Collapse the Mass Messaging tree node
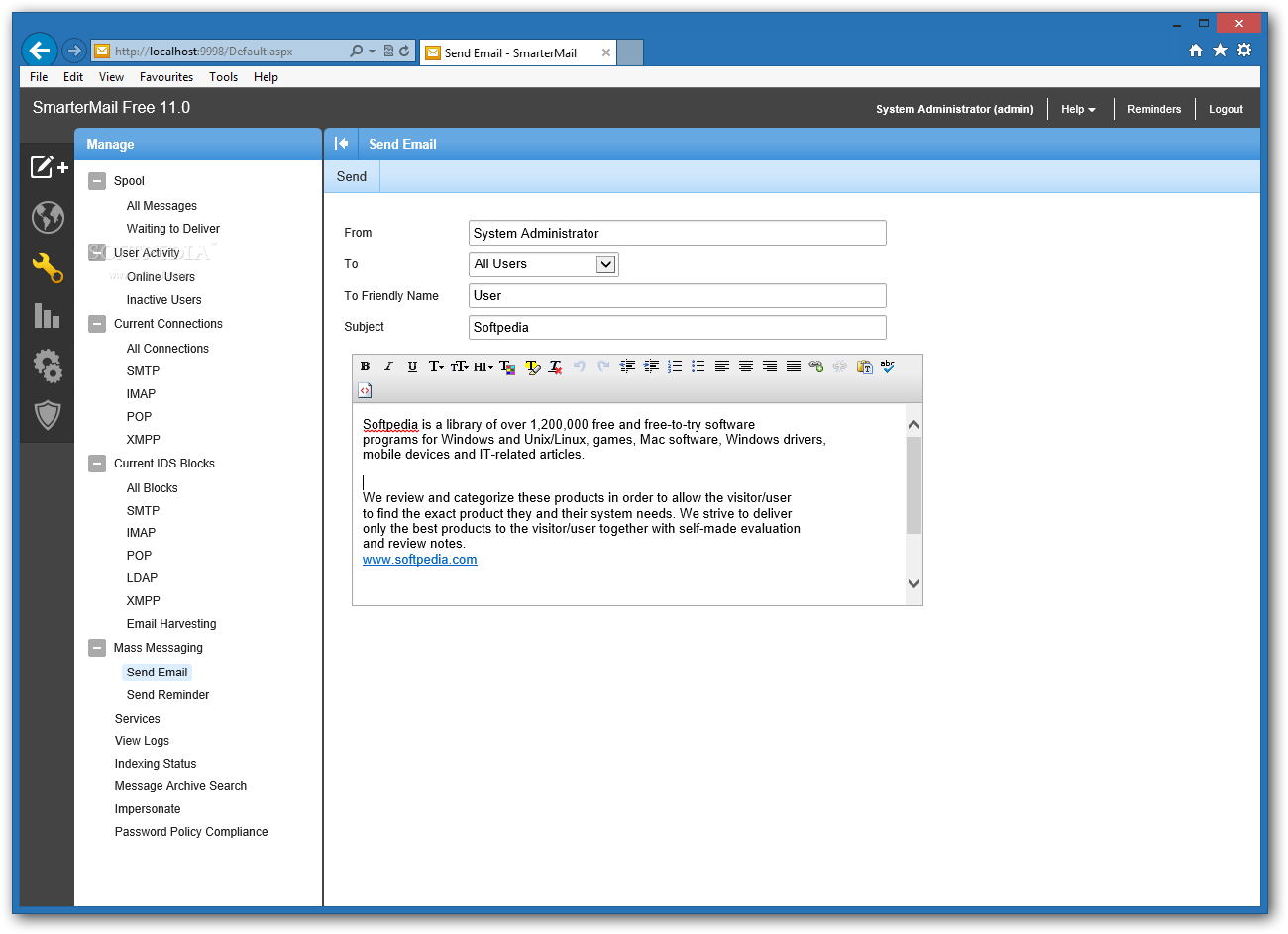 tap(97, 648)
